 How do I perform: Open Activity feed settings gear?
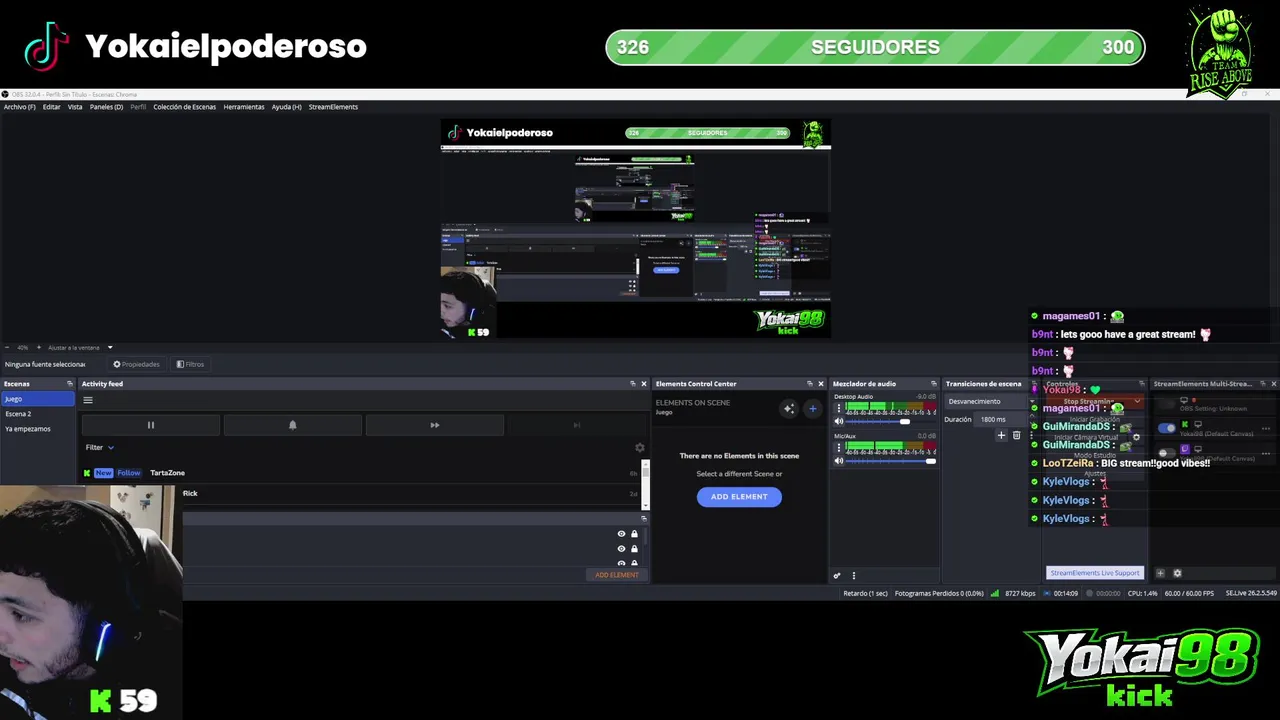(640, 448)
